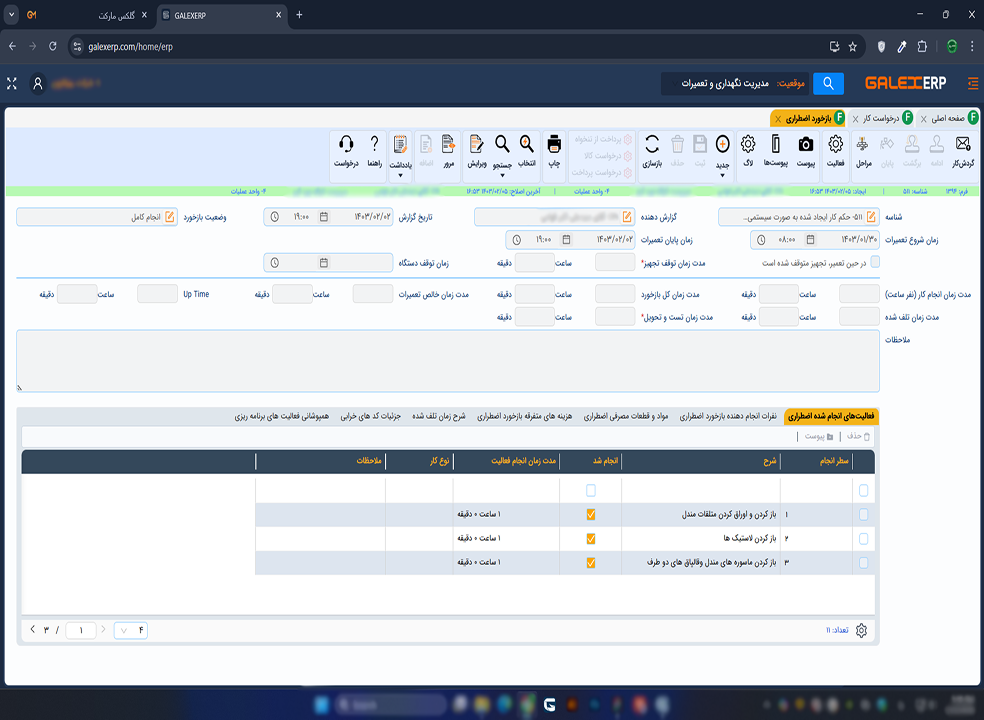Click the حذف delete button above the grid
984x720 pixels.
point(858,436)
